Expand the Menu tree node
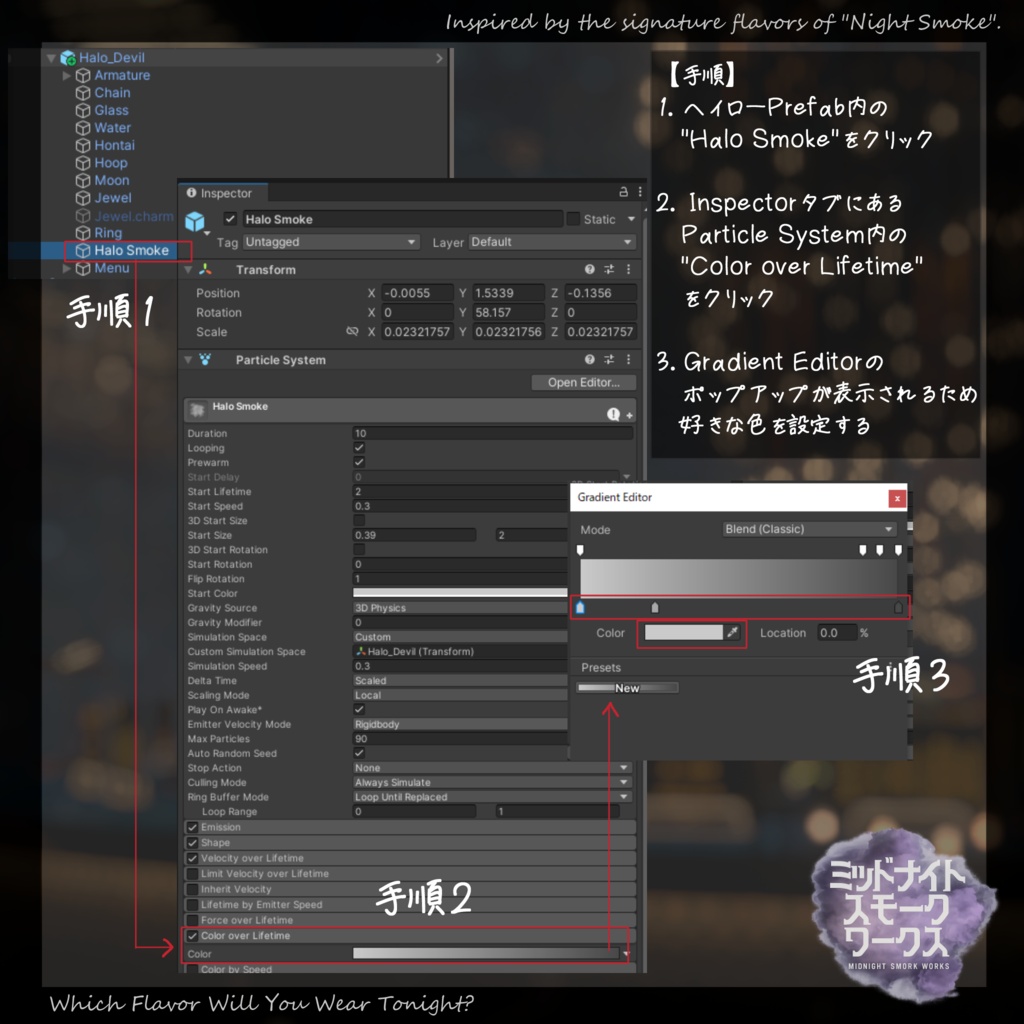 pyautogui.click(x=66, y=268)
